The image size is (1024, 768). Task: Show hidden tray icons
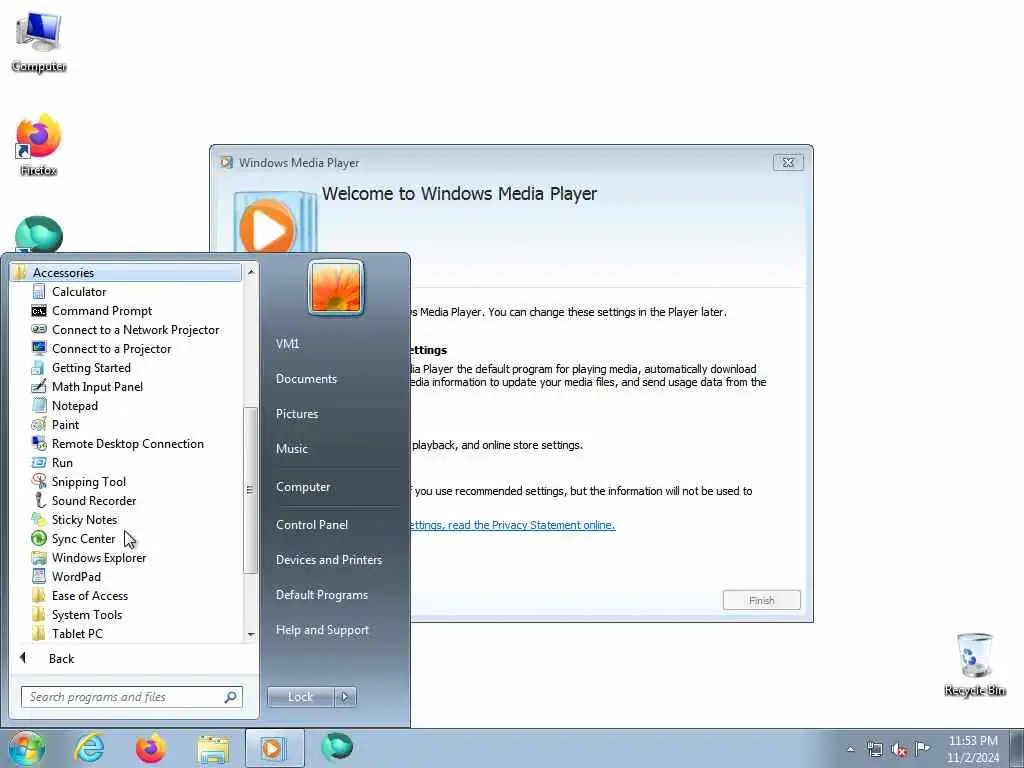point(850,750)
